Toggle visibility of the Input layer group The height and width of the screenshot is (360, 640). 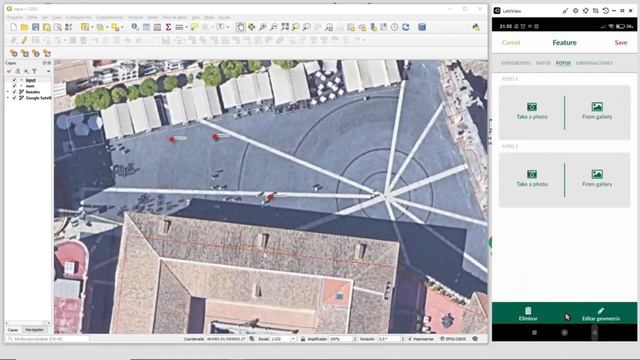point(14,80)
